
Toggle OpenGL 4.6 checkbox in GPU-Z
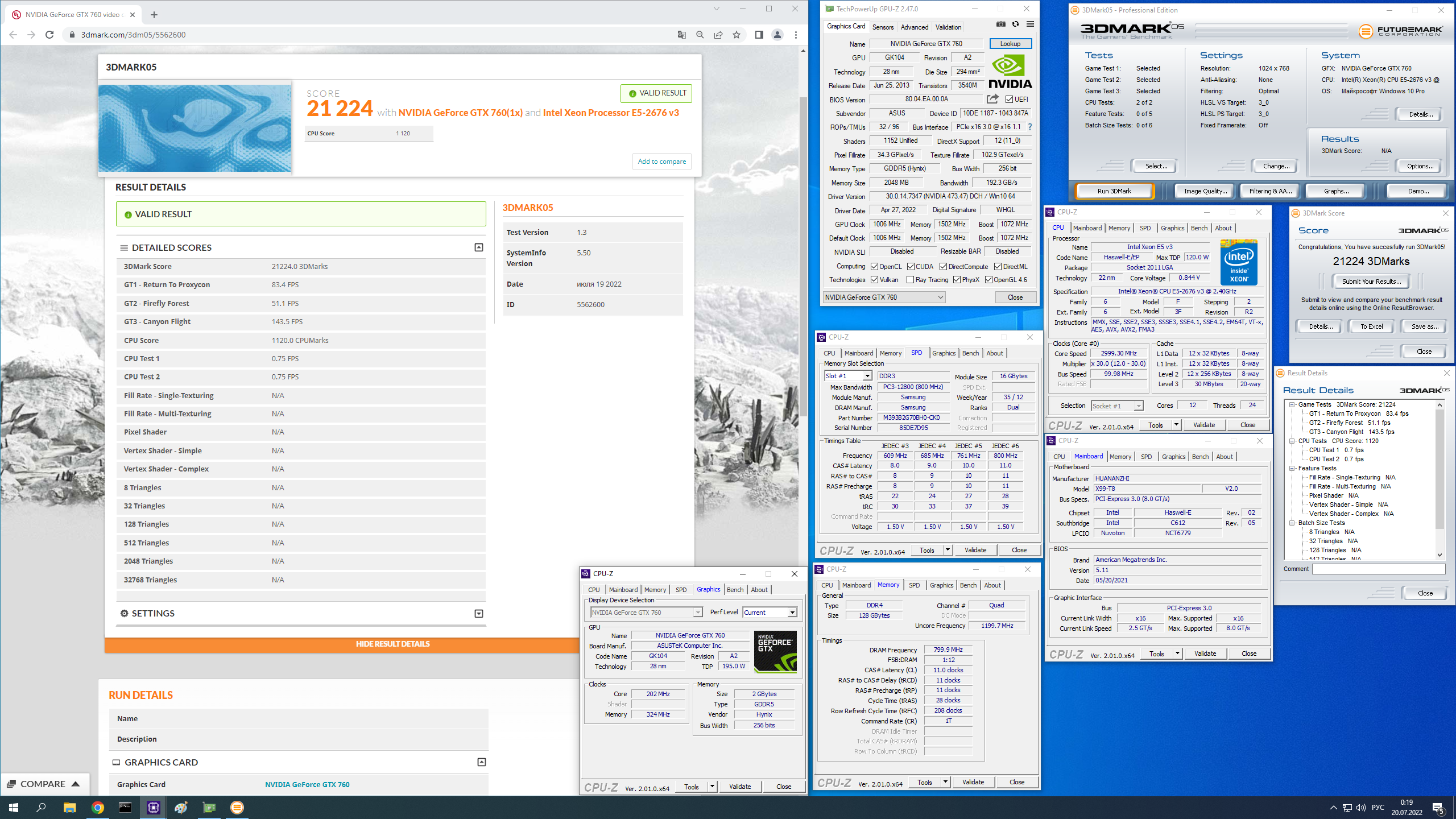click(x=989, y=279)
